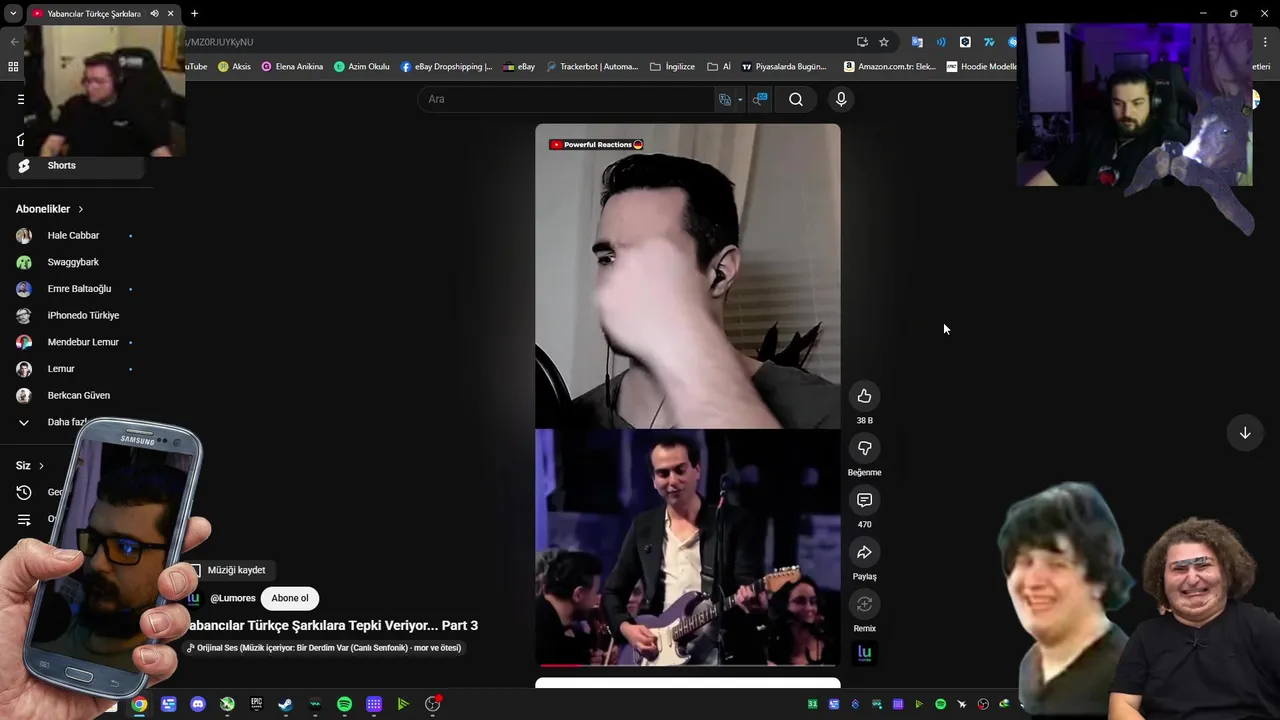Image resolution: width=1280 pixels, height=720 pixels.
Task: Open the İngilizce bookmarks folder
Action: tap(672, 67)
